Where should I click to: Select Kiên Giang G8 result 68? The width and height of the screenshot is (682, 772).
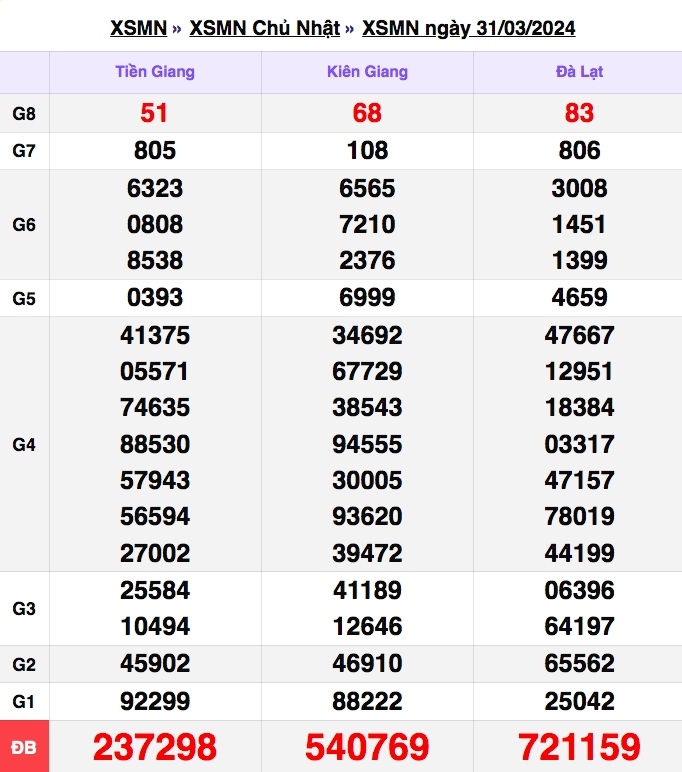coord(367,113)
